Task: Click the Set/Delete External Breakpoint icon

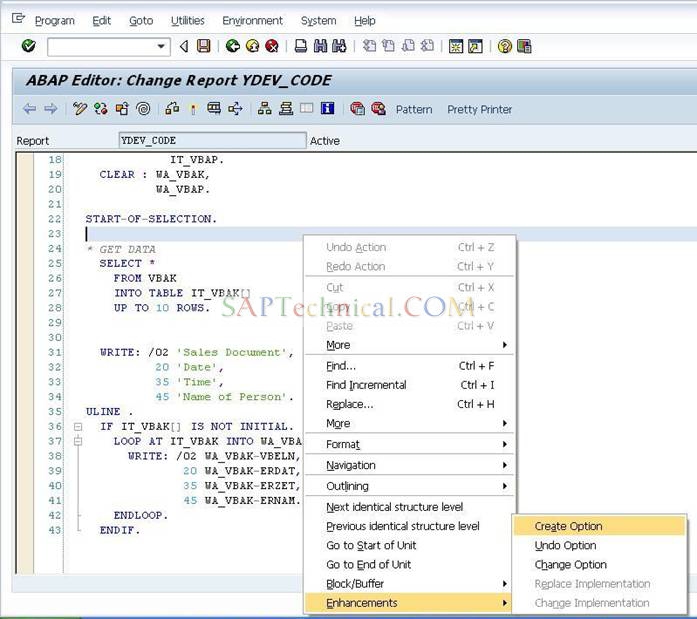Action: pos(378,109)
